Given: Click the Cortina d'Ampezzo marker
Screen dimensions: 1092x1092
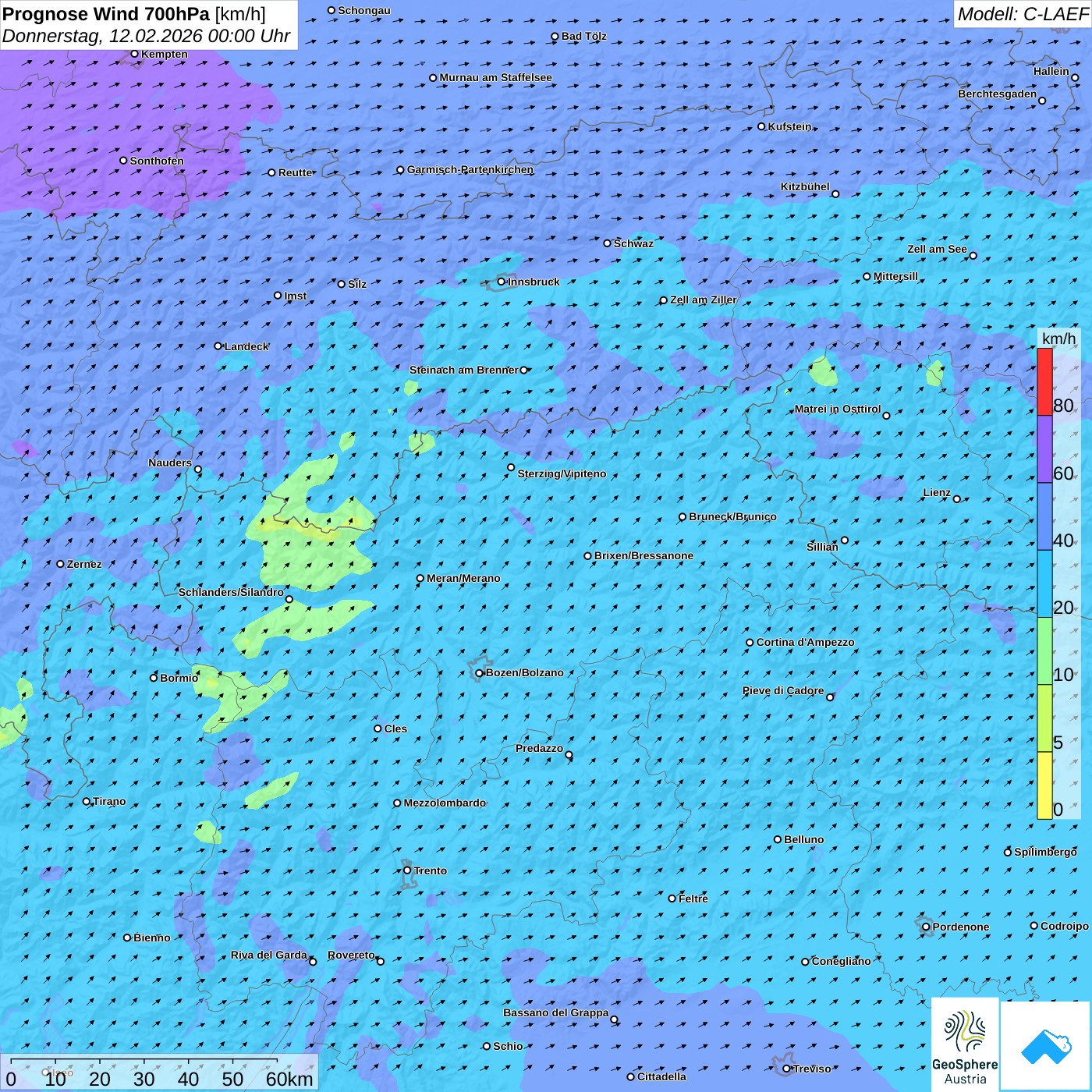Looking at the screenshot, I should coord(750,643).
